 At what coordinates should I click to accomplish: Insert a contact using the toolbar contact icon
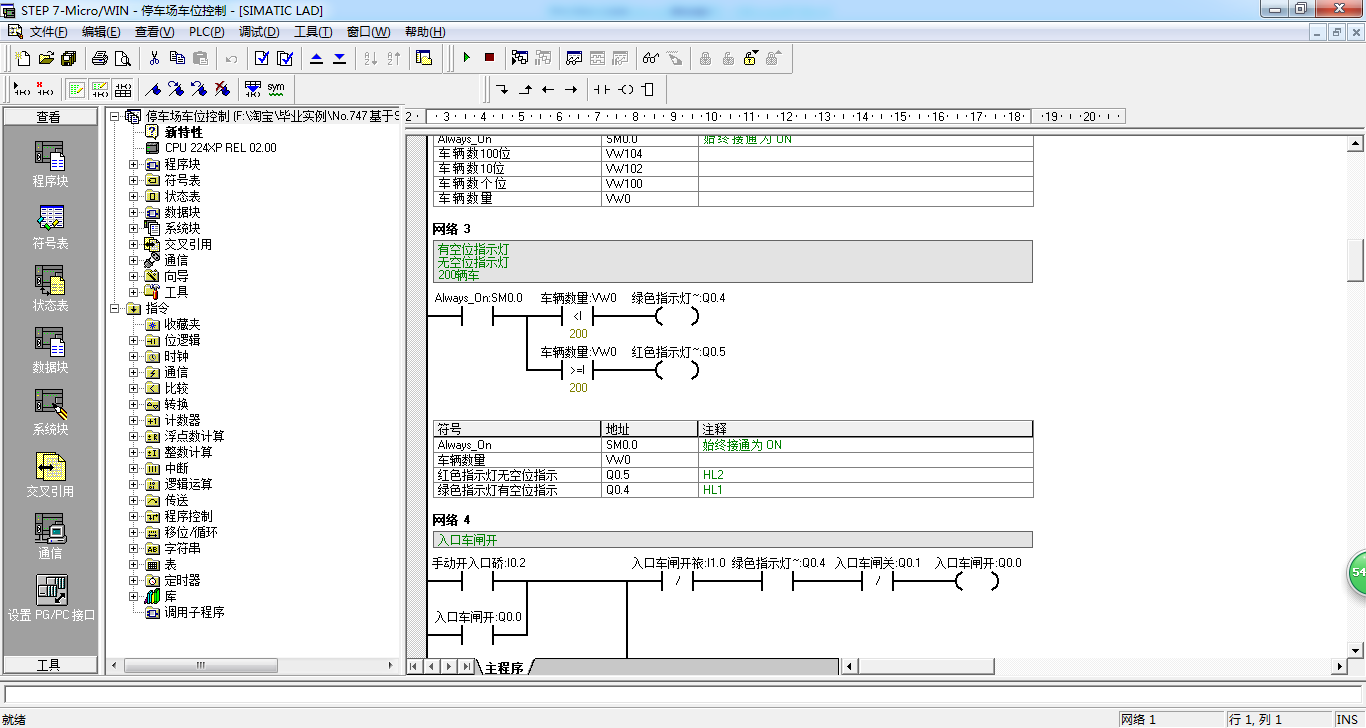point(601,89)
